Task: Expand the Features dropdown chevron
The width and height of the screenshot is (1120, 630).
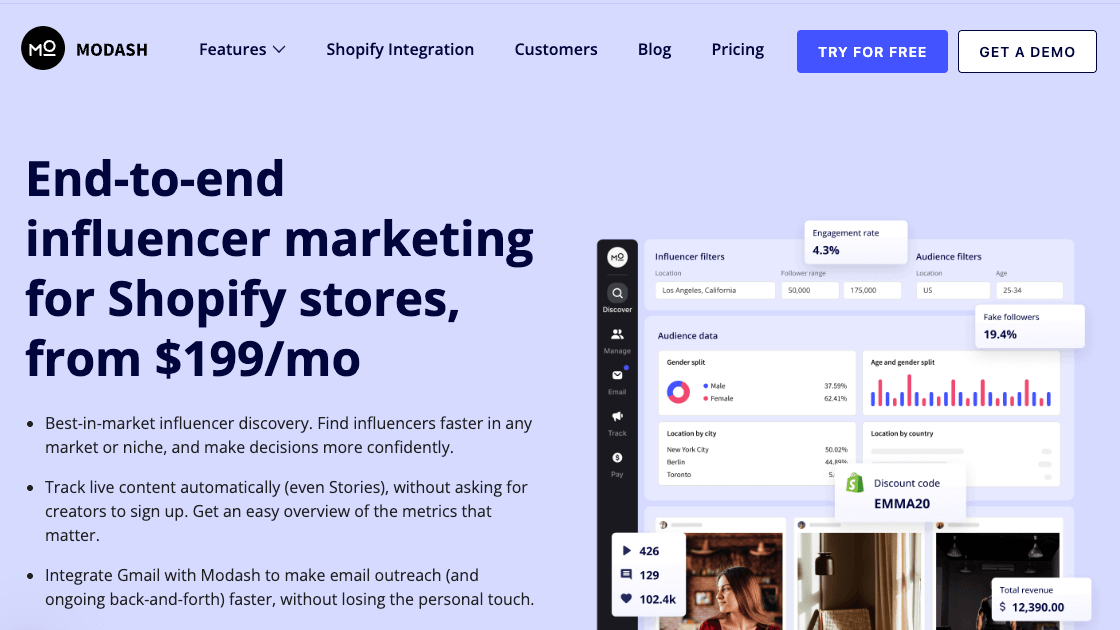Action: (279, 49)
